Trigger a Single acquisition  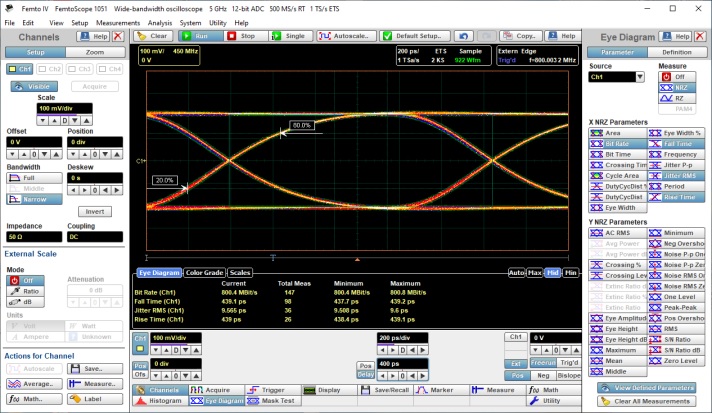[x=289, y=35]
